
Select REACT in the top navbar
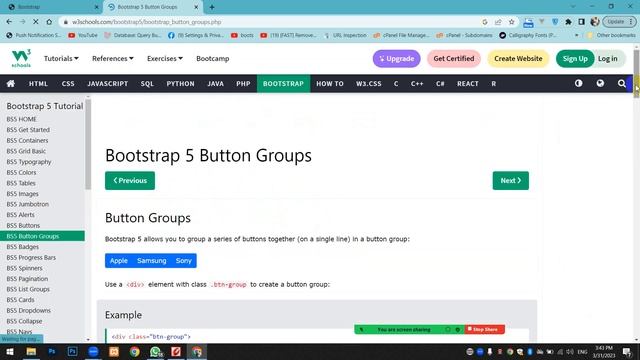(x=468, y=84)
